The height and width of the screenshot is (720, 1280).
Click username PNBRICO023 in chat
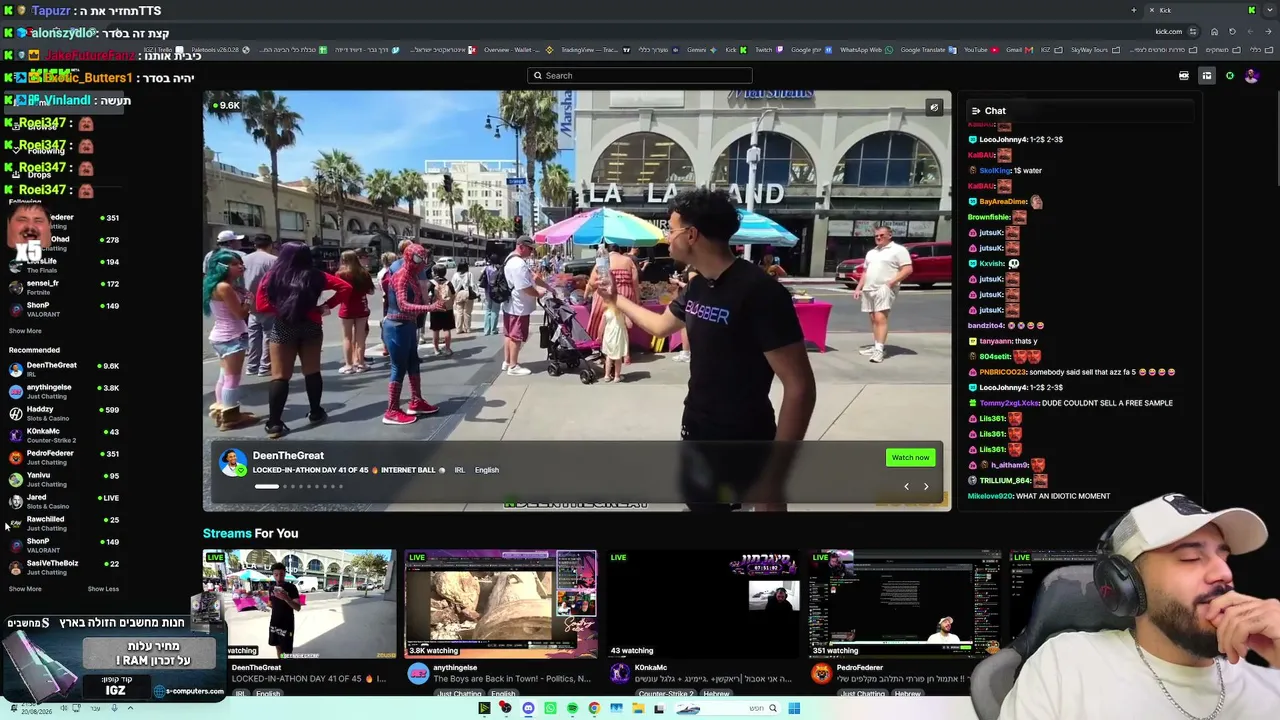click(x=1003, y=372)
